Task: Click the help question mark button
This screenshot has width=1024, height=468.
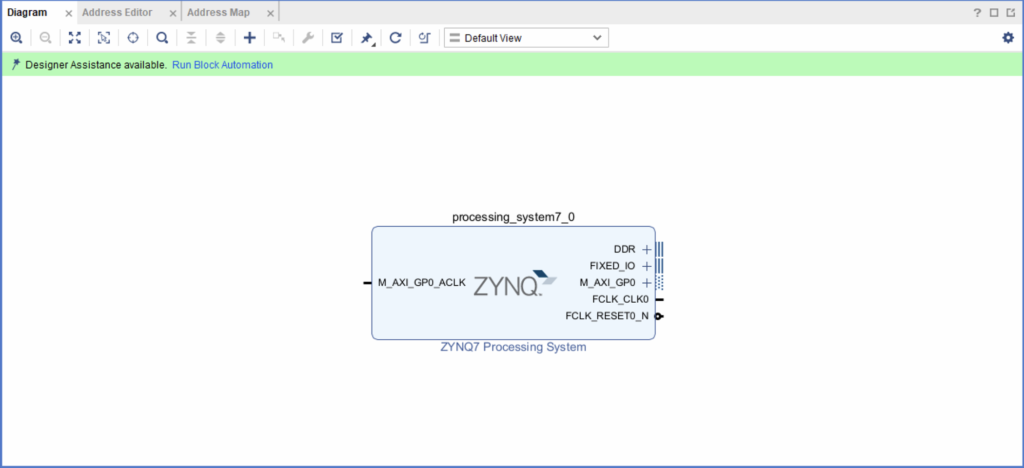Action: coord(977,13)
